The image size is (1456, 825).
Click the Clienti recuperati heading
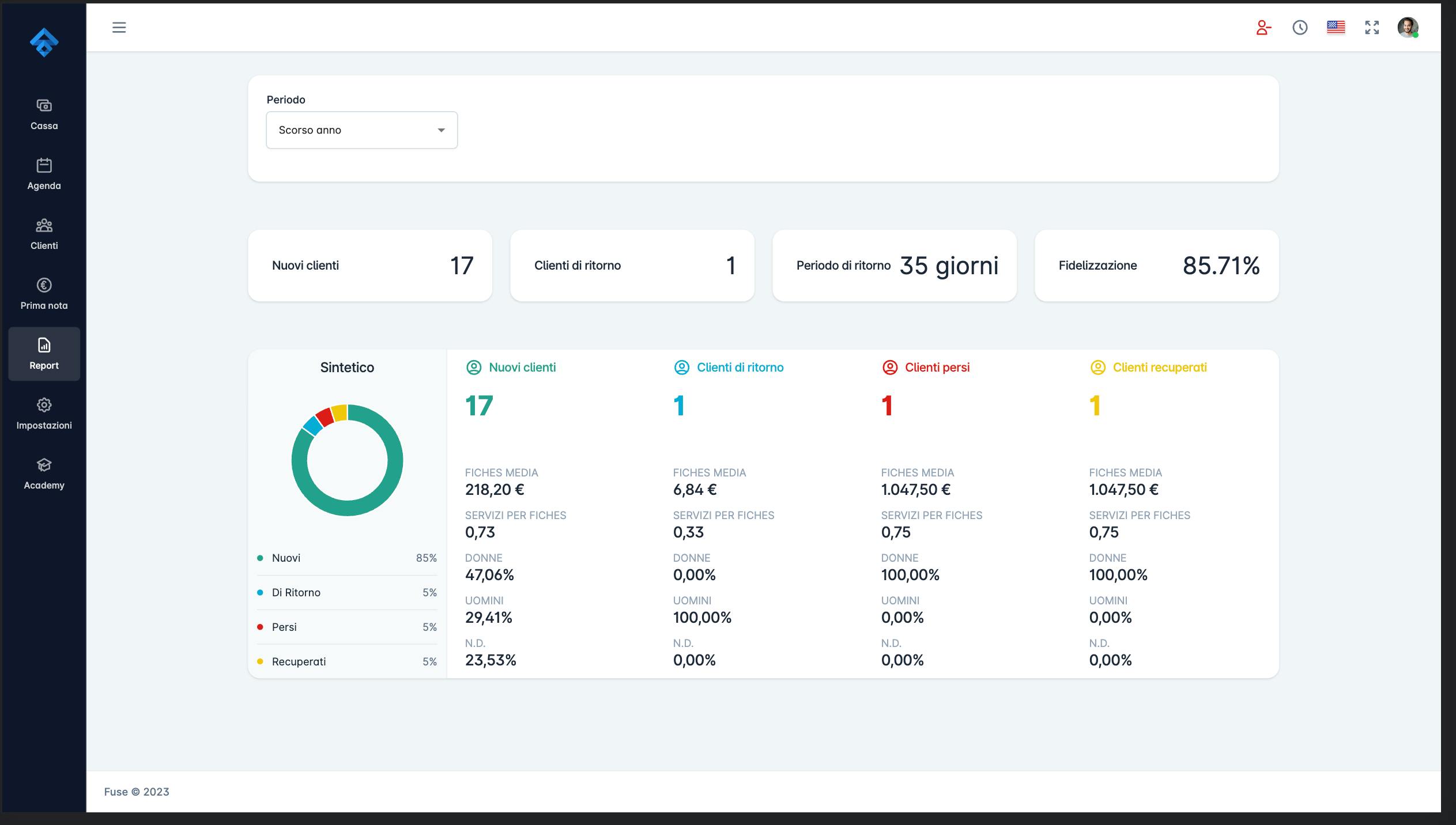pyautogui.click(x=1160, y=368)
